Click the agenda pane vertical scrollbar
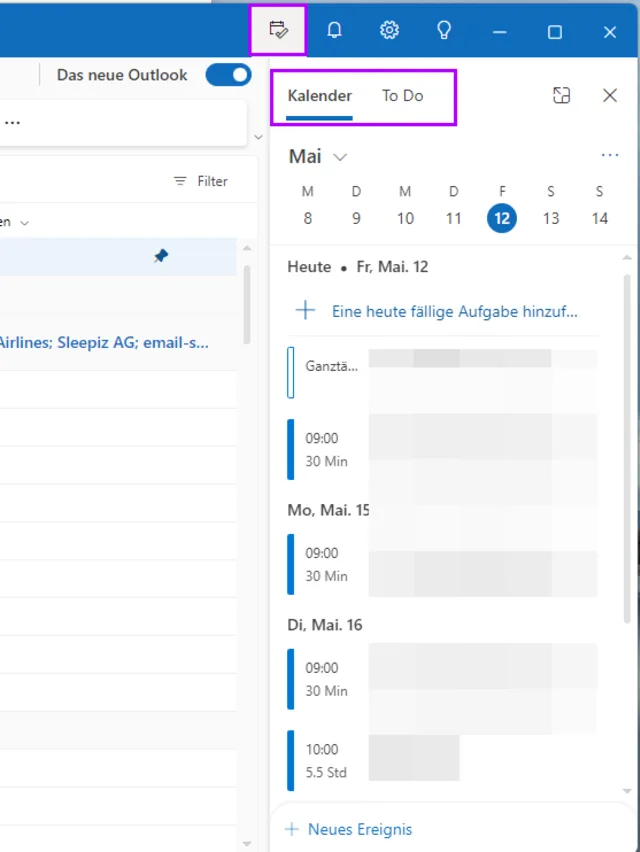This screenshot has height=852, width=640. point(627,450)
